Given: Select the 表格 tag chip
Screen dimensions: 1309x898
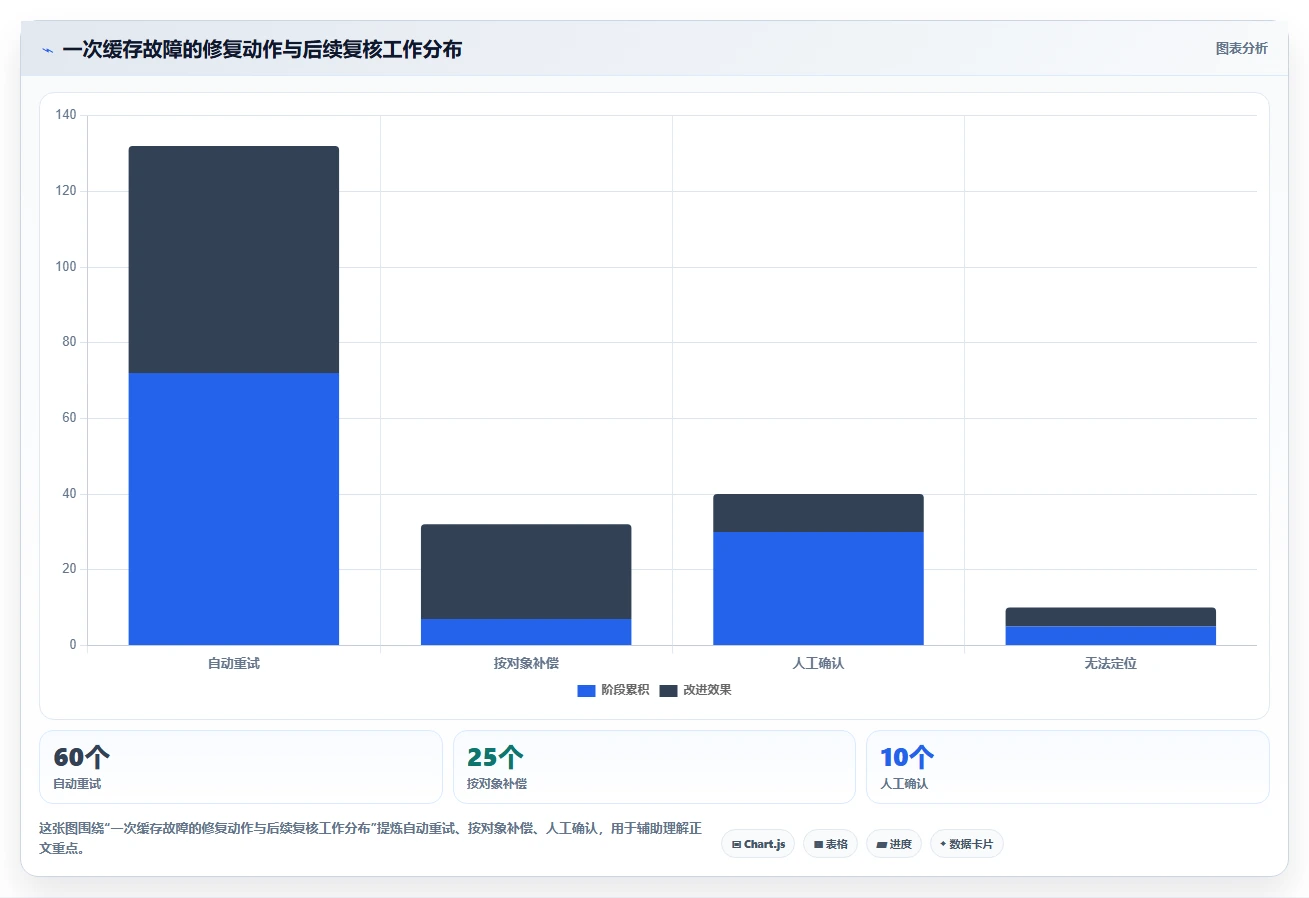Looking at the screenshot, I should [x=830, y=844].
